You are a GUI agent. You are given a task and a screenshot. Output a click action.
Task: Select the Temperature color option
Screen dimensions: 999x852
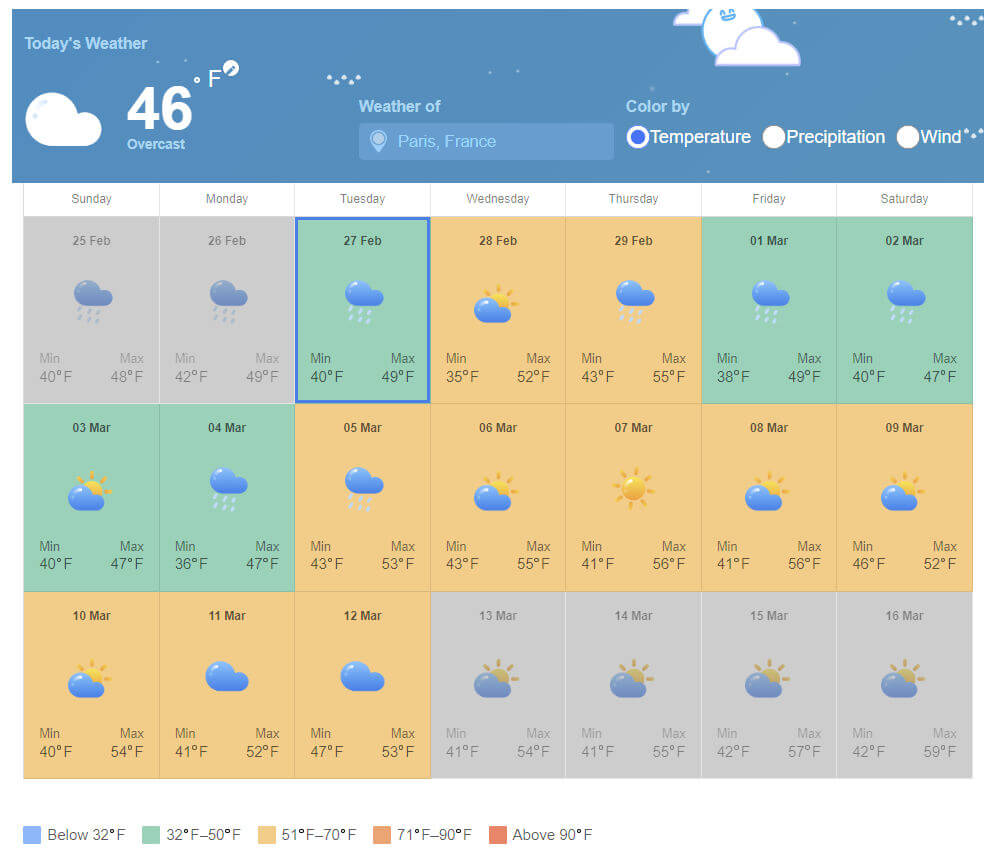pos(637,138)
